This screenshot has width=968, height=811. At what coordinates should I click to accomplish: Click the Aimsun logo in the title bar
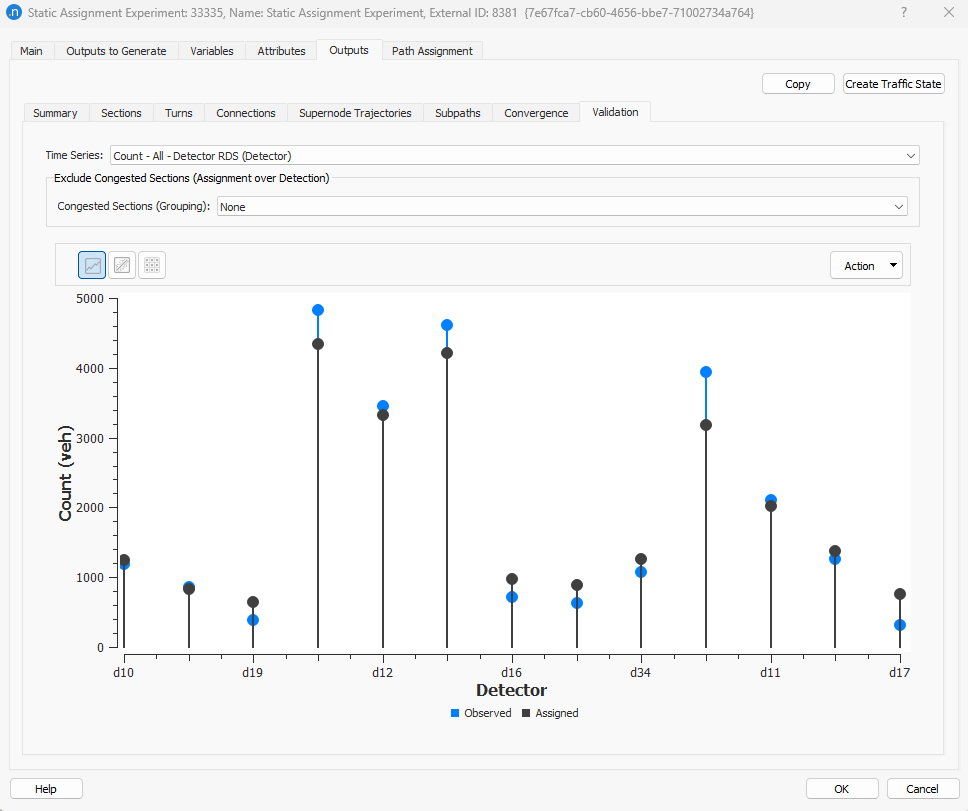14,13
